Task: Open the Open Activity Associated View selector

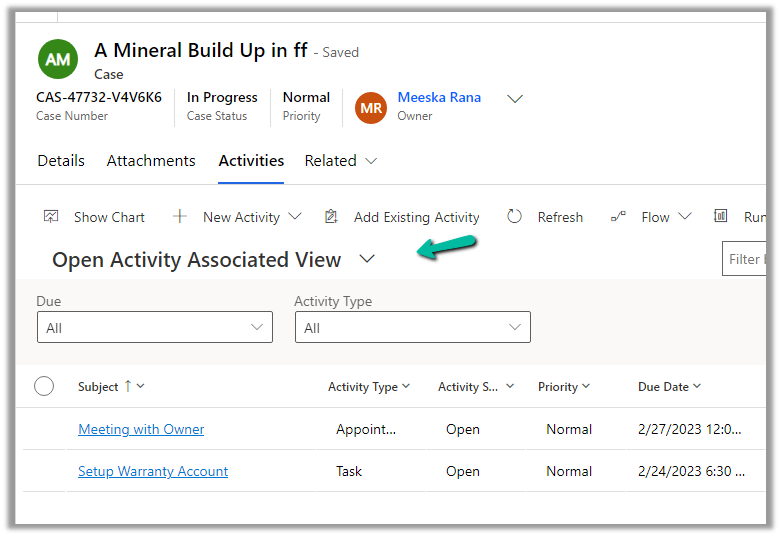Action: click(x=366, y=260)
